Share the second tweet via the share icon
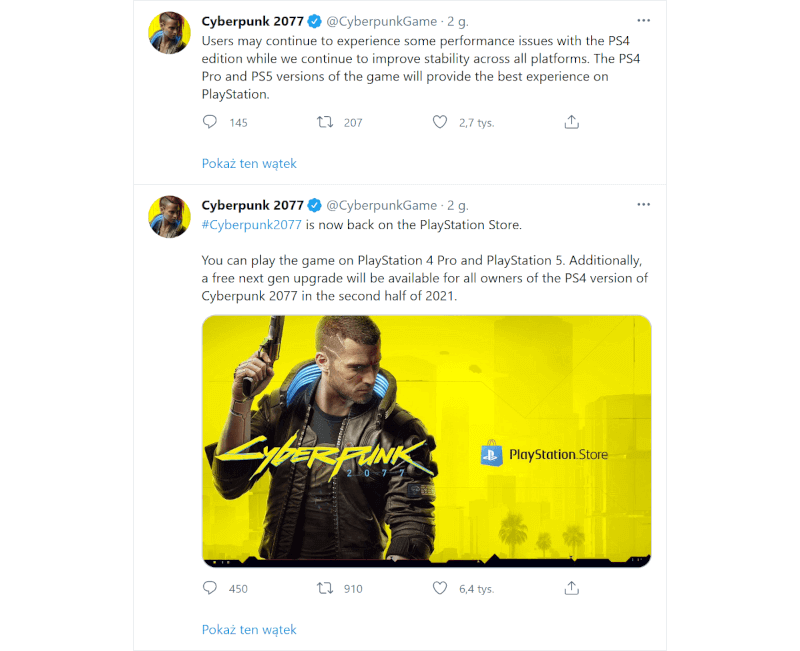The width and height of the screenshot is (800, 651). [x=571, y=588]
